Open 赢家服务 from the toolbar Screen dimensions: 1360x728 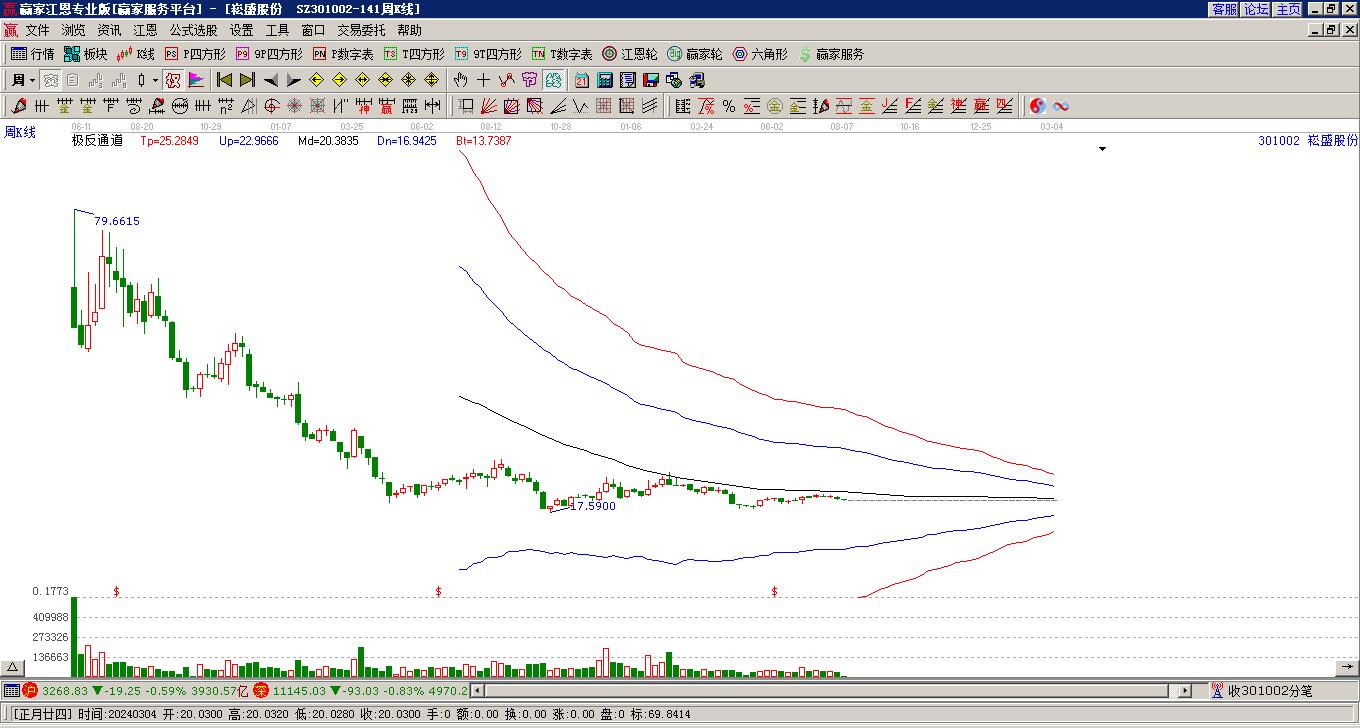831,54
